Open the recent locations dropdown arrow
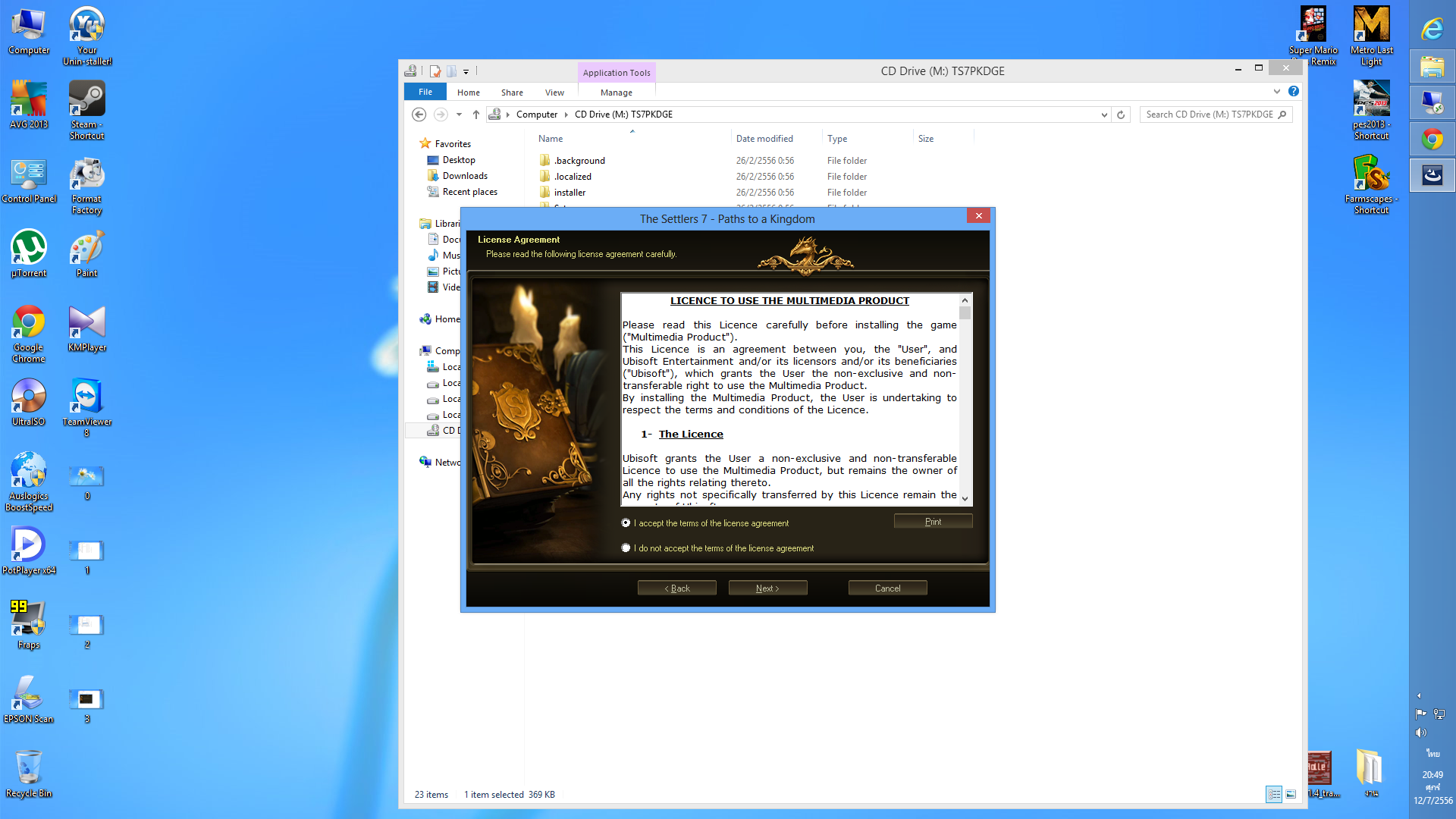This screenshot has width=1456, height=819. pyautogui.click(x=459, y=115)
